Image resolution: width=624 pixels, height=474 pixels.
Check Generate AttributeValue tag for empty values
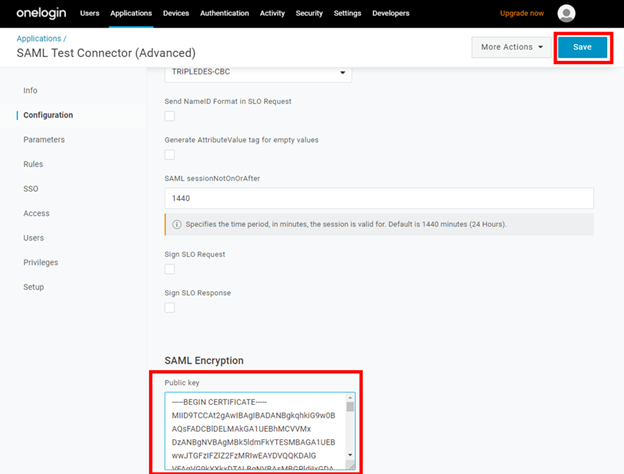coord(169,155)
